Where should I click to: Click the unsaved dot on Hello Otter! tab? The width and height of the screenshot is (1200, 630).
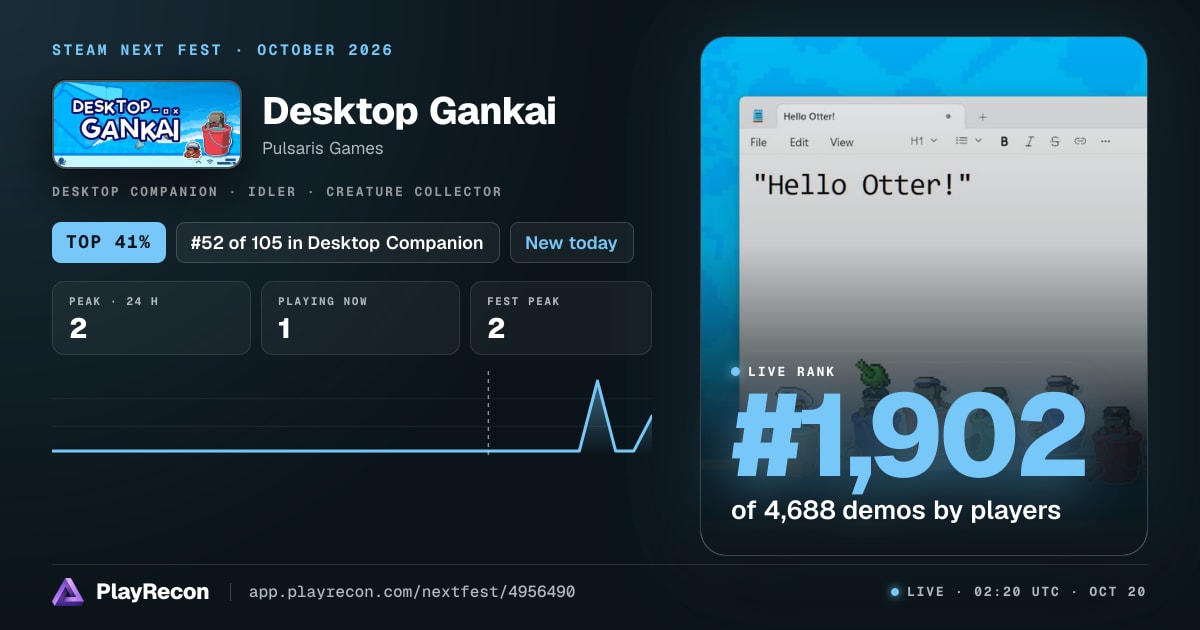948,116
